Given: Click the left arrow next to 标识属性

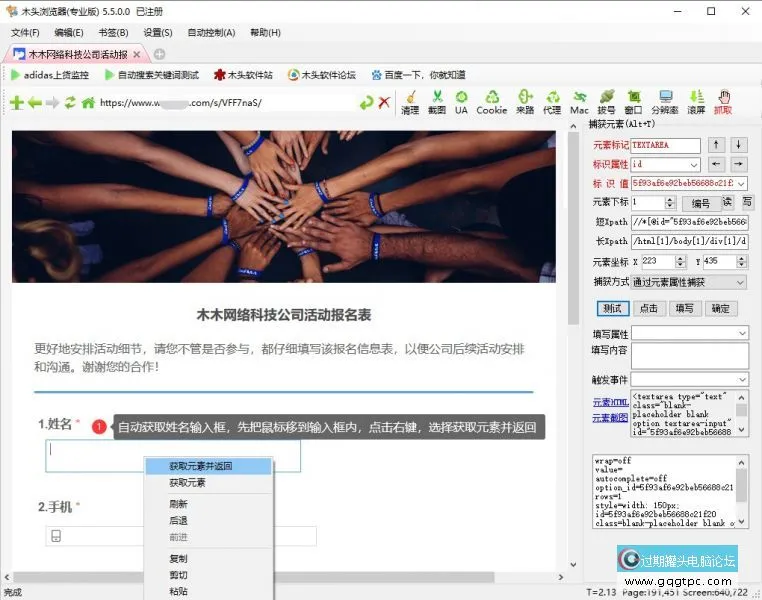Looking at the screenshot, I should [x=716, y=164].
